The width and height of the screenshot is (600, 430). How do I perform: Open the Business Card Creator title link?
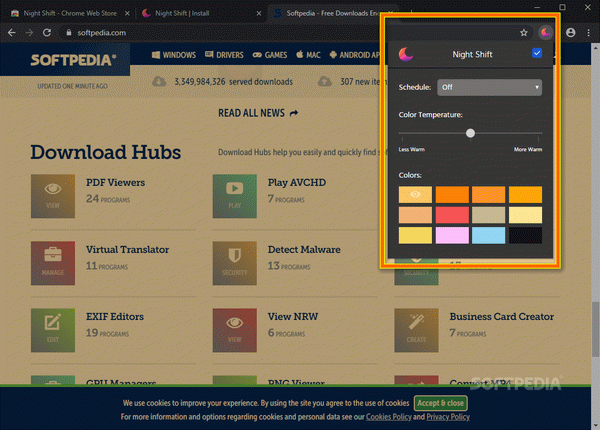click(x=502, y=316)
